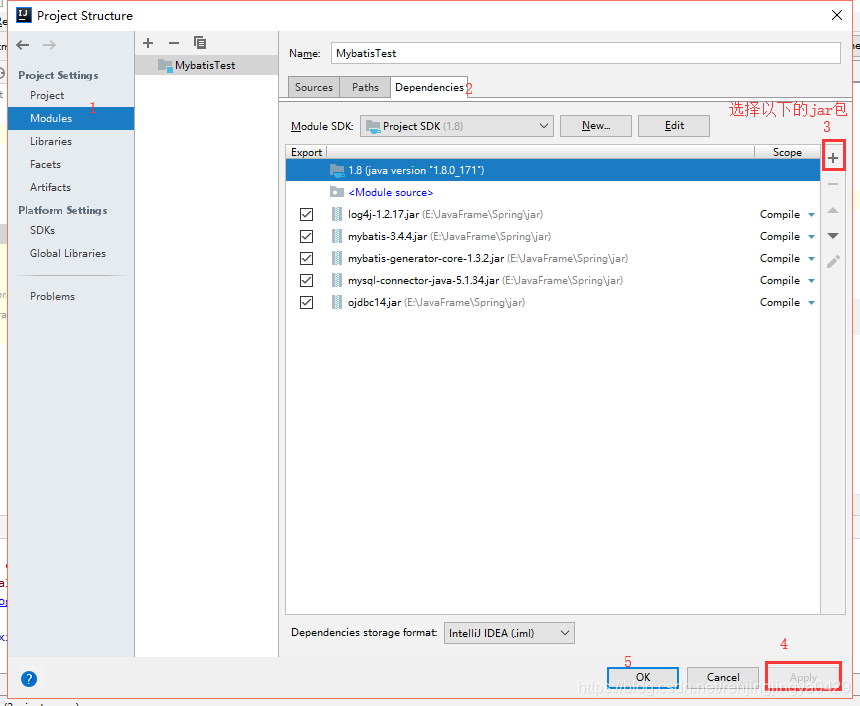Viewport: 860px width, 706px height.
Task: Click the IntelliJ logo in title bar
Action: click(24, 15)
